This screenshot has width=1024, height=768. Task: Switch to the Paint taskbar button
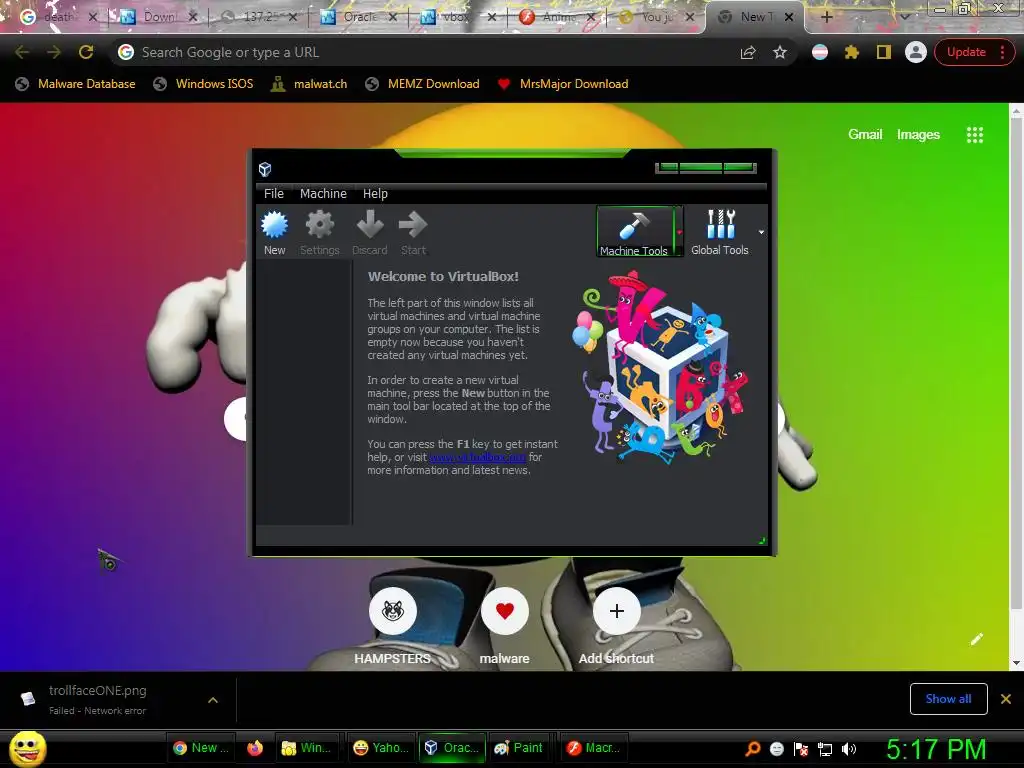pos(519,748)
